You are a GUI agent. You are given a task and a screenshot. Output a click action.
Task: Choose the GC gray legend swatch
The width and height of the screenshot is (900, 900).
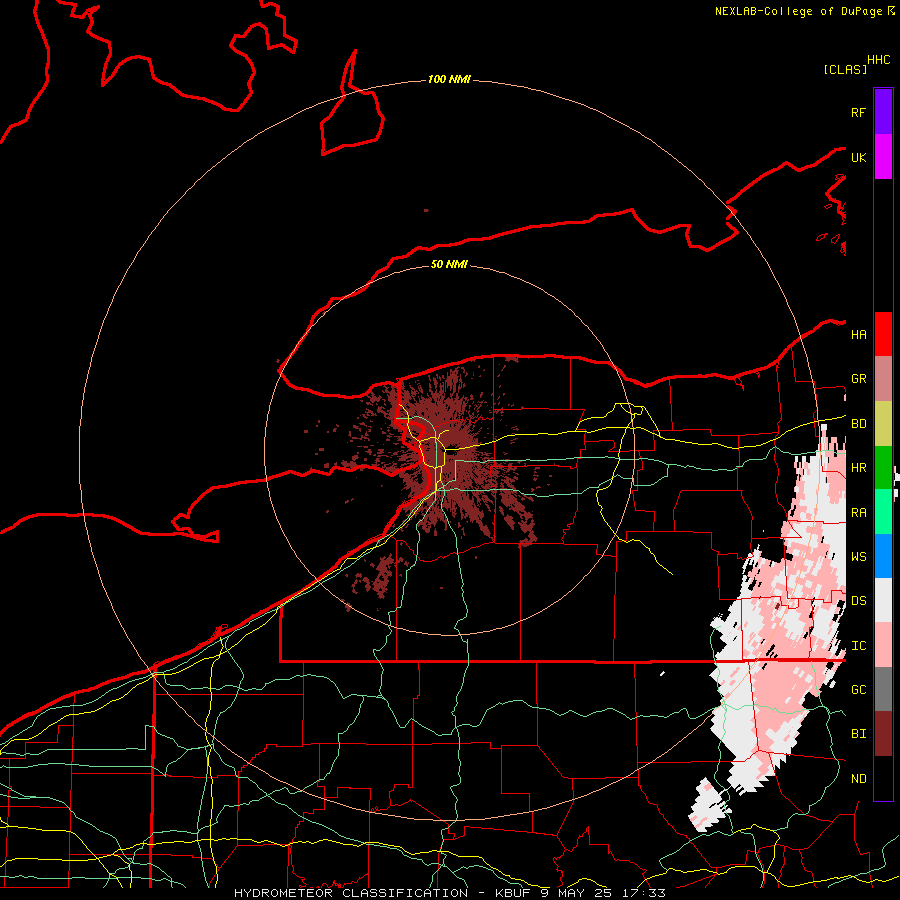point(883,689)
